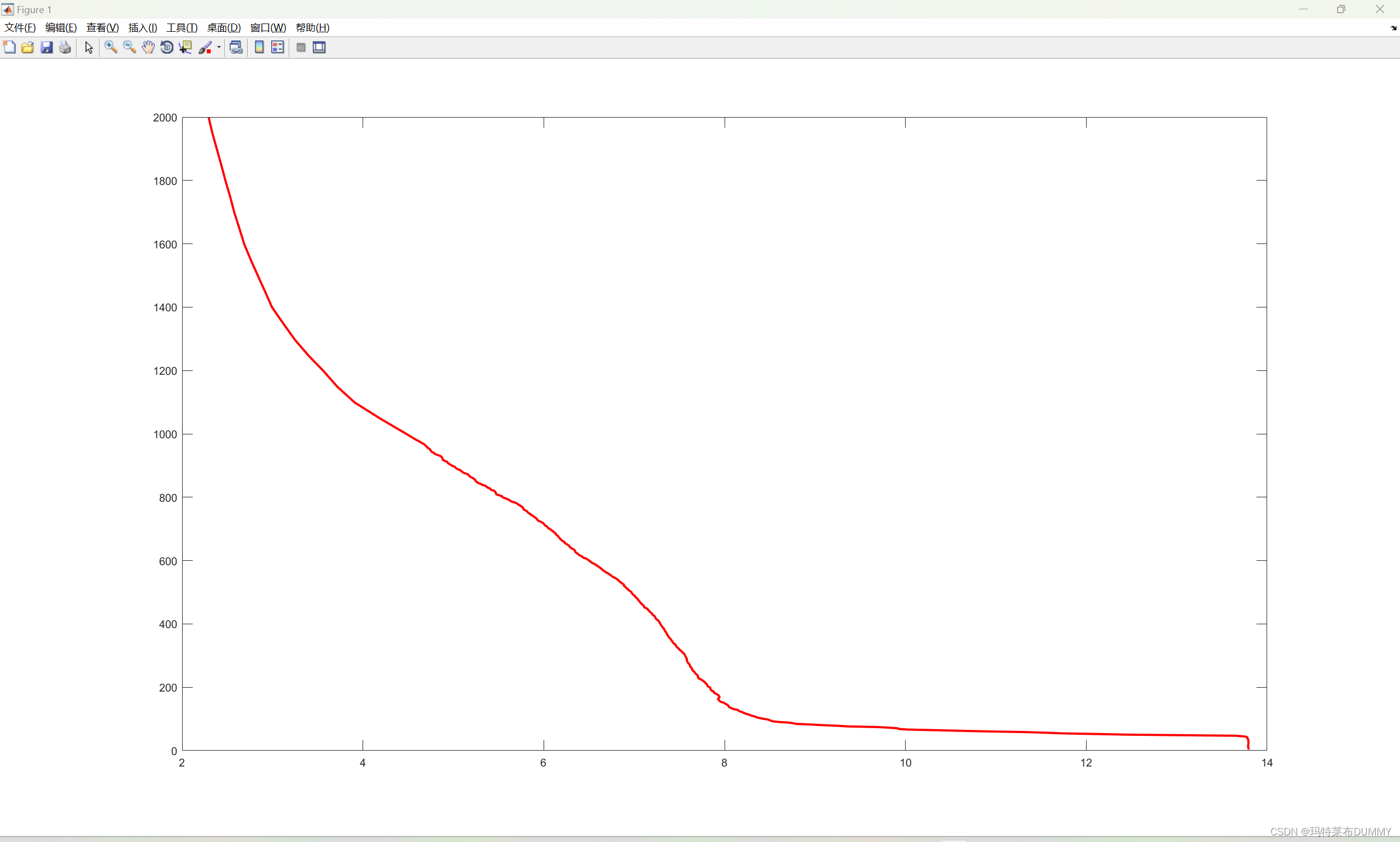1400x842 pixels.
Task: Open the 工具(T) menu
Action: (182, 28)
